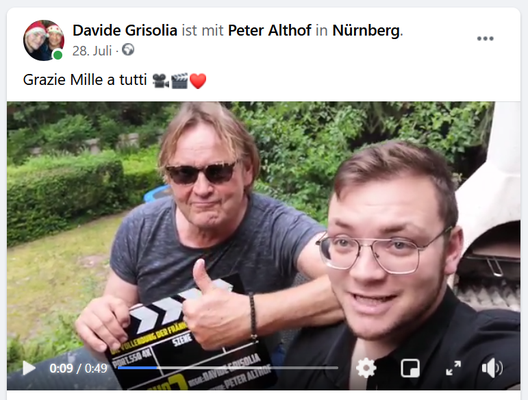Click the 0:09 / 0:49 time display
Image resolution: width=528 pixels, height=400 pixels.
click(78, 368)
